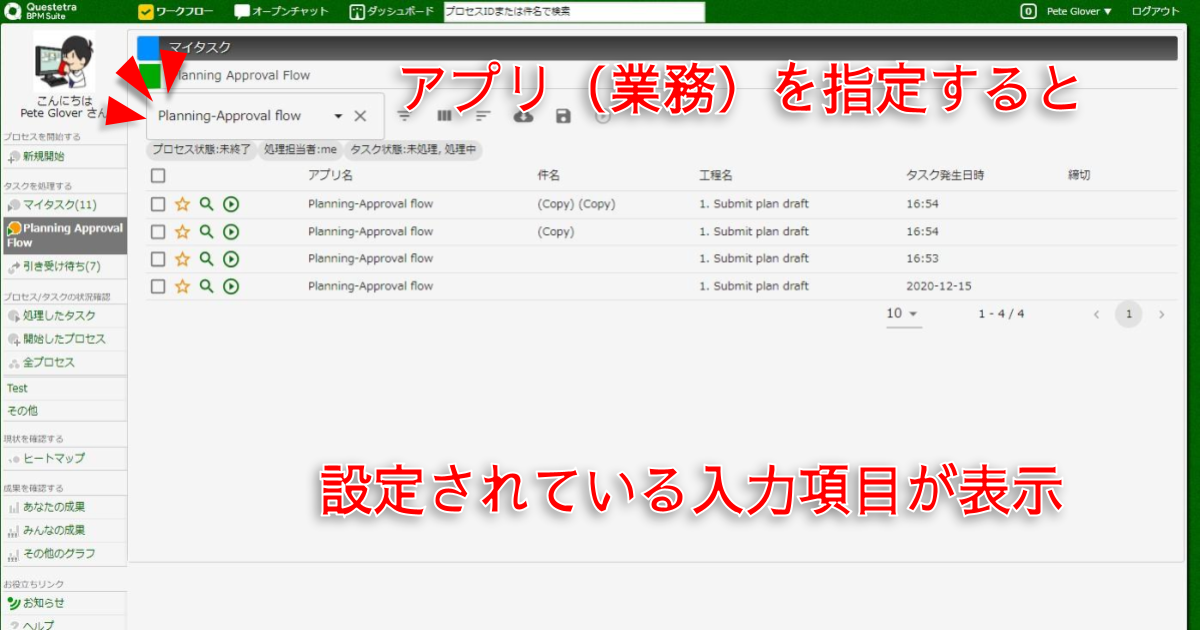Star the first Planning-Approval flow task
This screenshot has width=1200, height=630.
182,204
